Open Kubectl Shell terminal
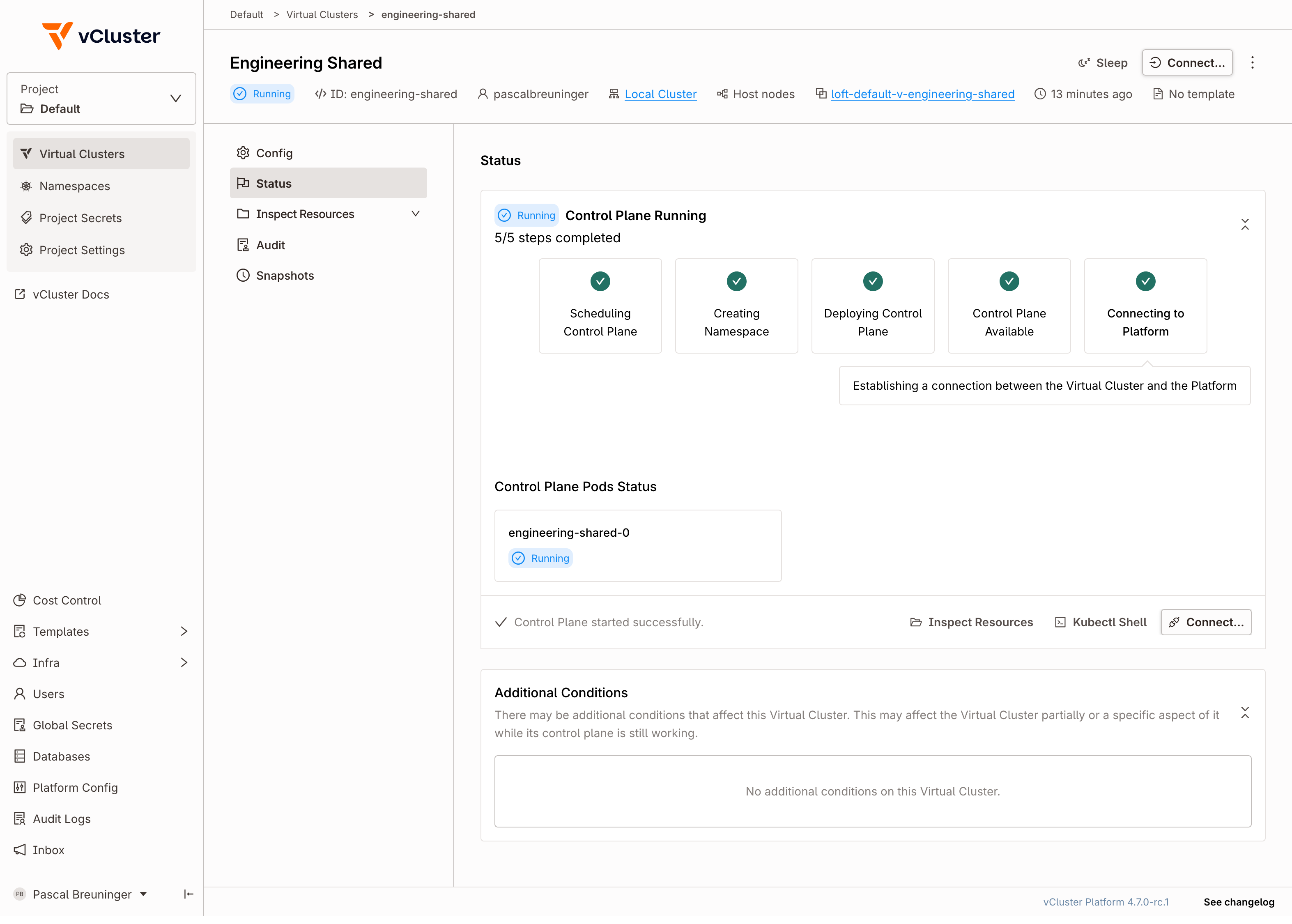The height and width of the screenshot is (924, 1292). (x=1100, y=623)
